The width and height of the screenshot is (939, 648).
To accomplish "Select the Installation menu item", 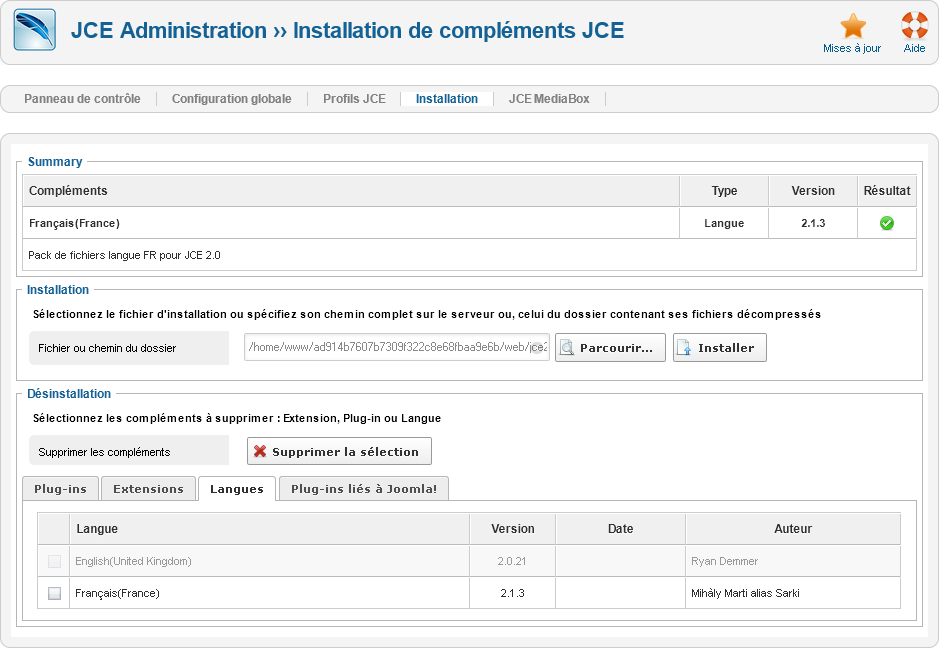I will 446,99.
